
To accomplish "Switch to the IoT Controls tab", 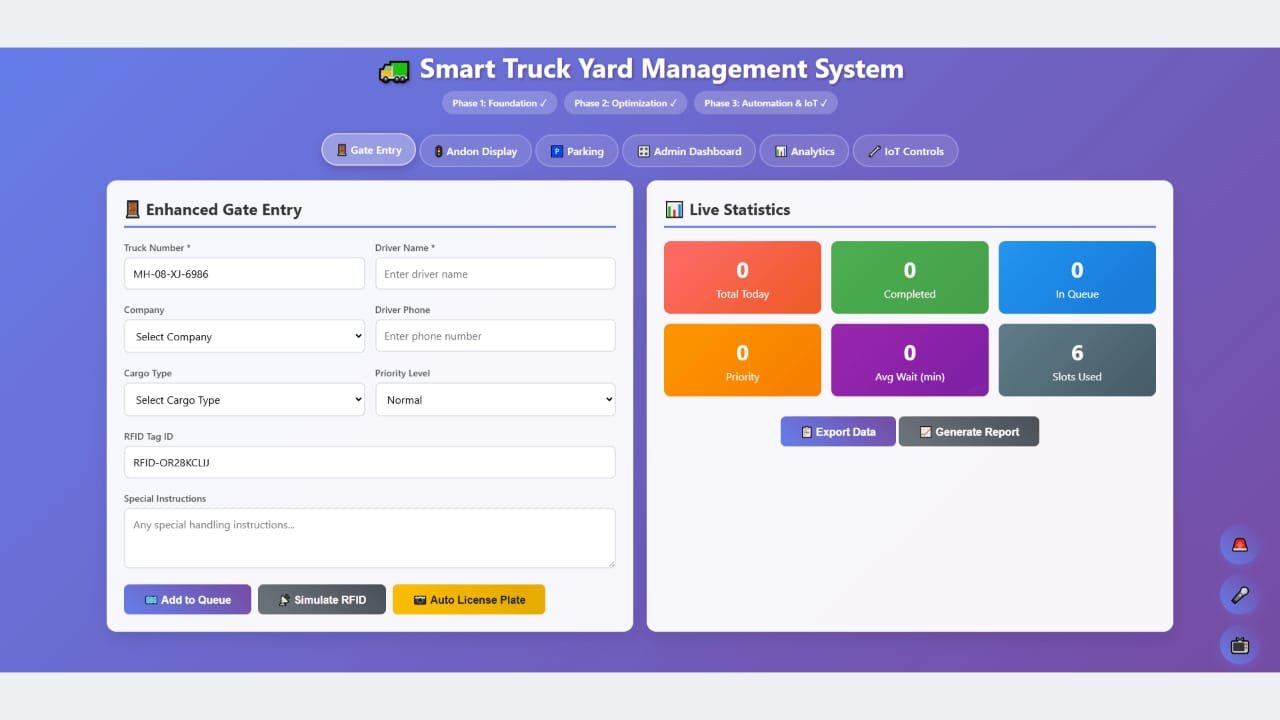I will point(905,151).
